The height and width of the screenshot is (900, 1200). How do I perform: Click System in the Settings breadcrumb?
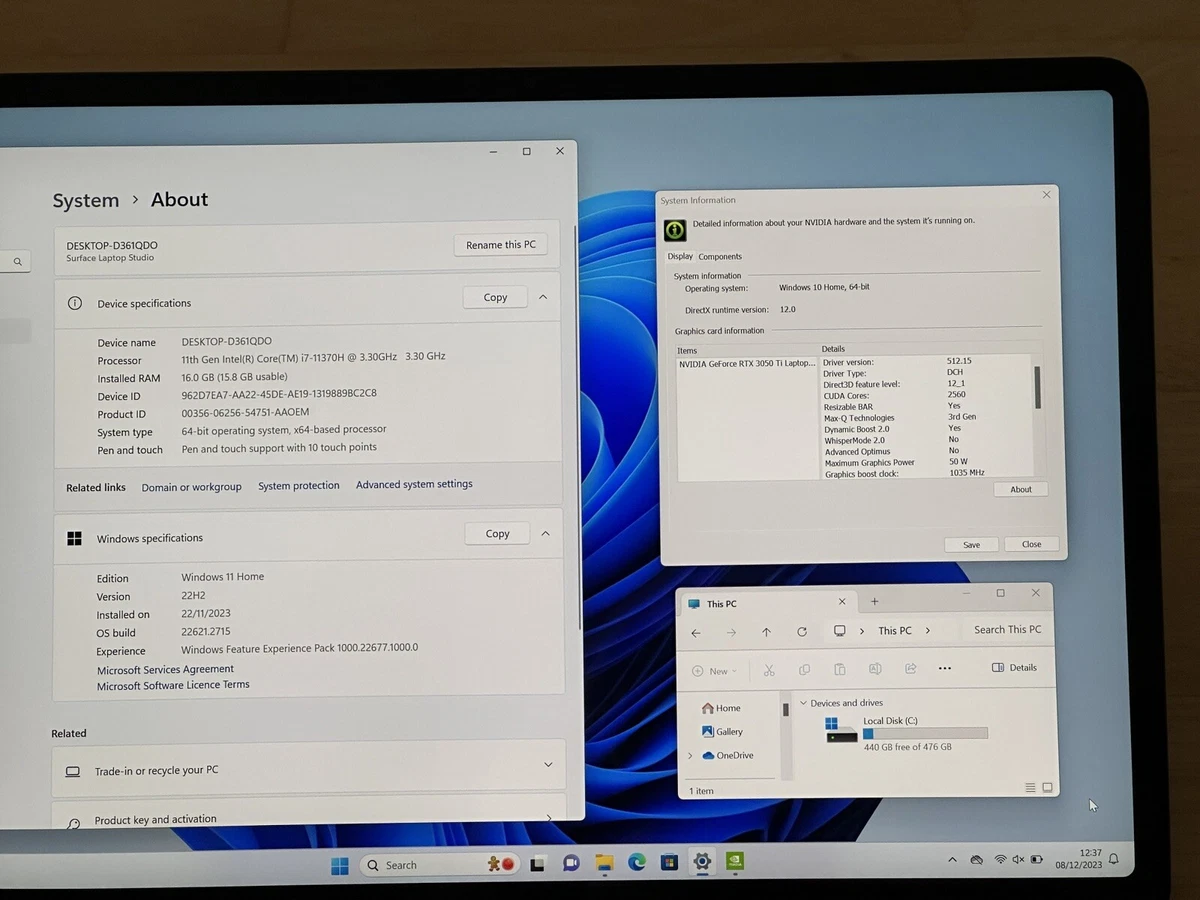pyautogui.click(x=86, y=201)
